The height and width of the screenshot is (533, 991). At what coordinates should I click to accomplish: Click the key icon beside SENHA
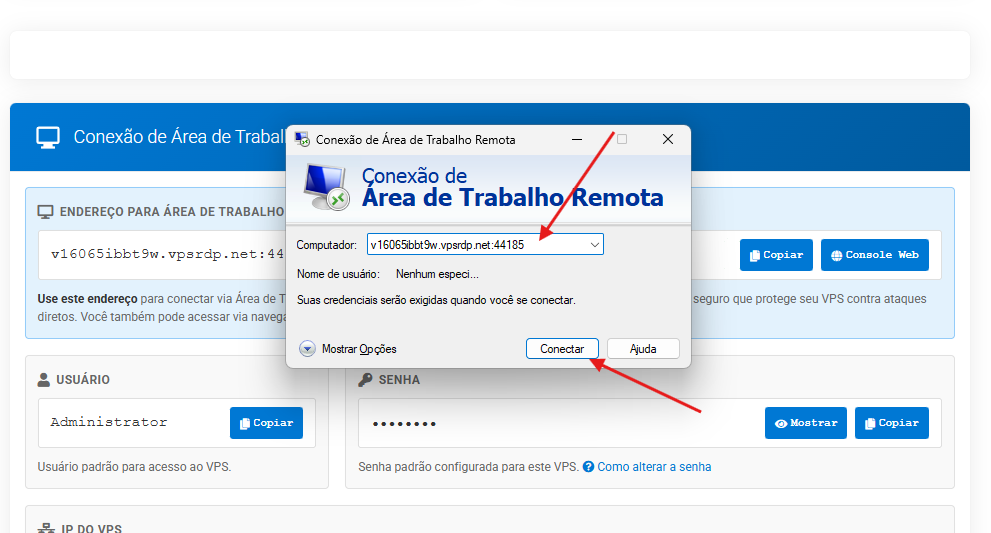pos(366,380)
